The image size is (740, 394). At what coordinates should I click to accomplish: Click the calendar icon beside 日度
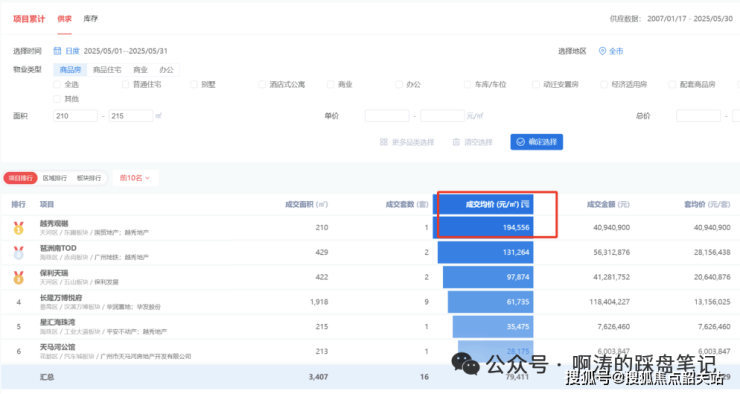pos(57,51)
